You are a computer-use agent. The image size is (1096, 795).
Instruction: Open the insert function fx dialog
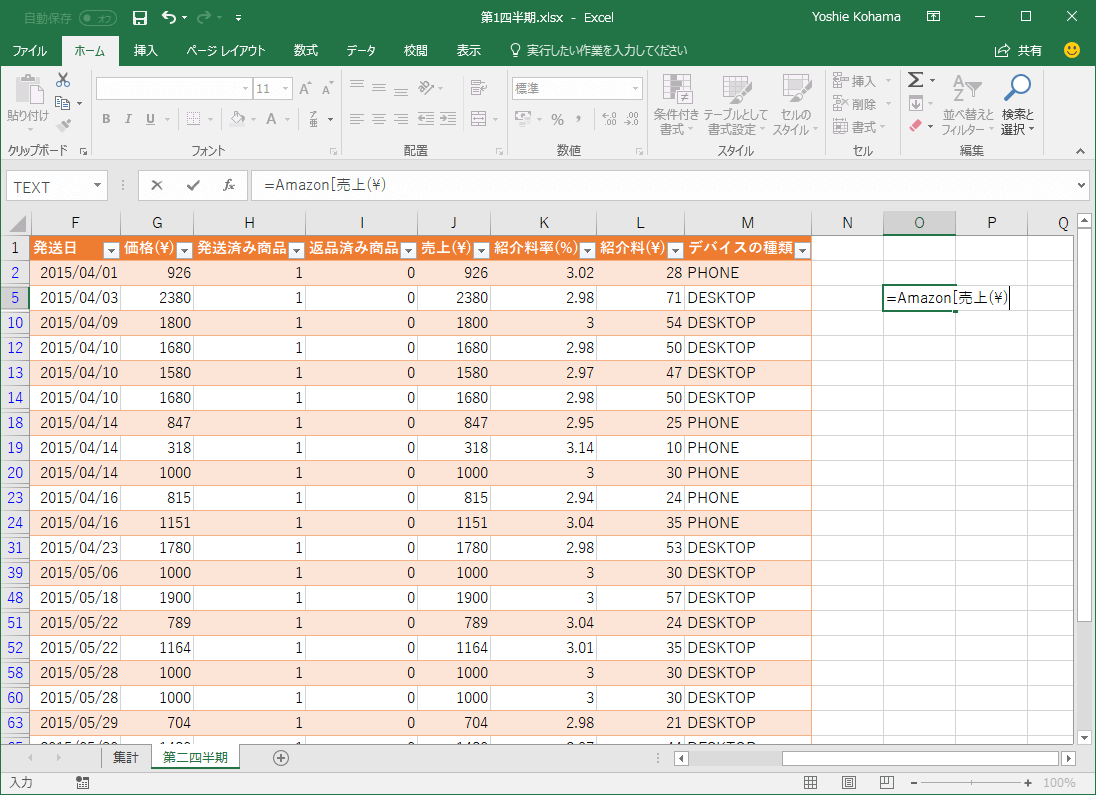click(x=229, y=186)
